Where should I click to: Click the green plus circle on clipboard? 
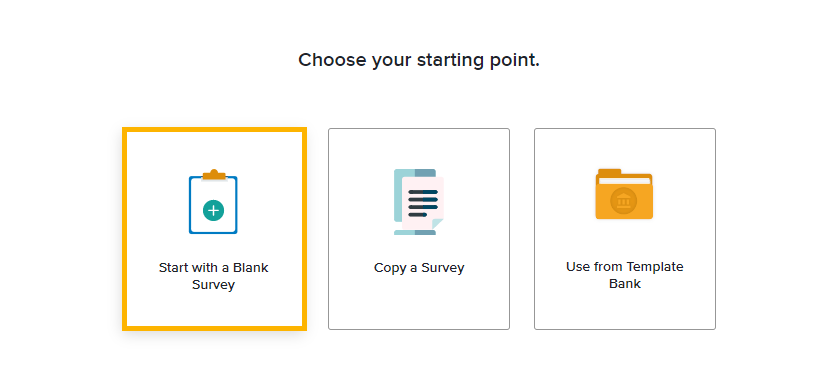213,211
